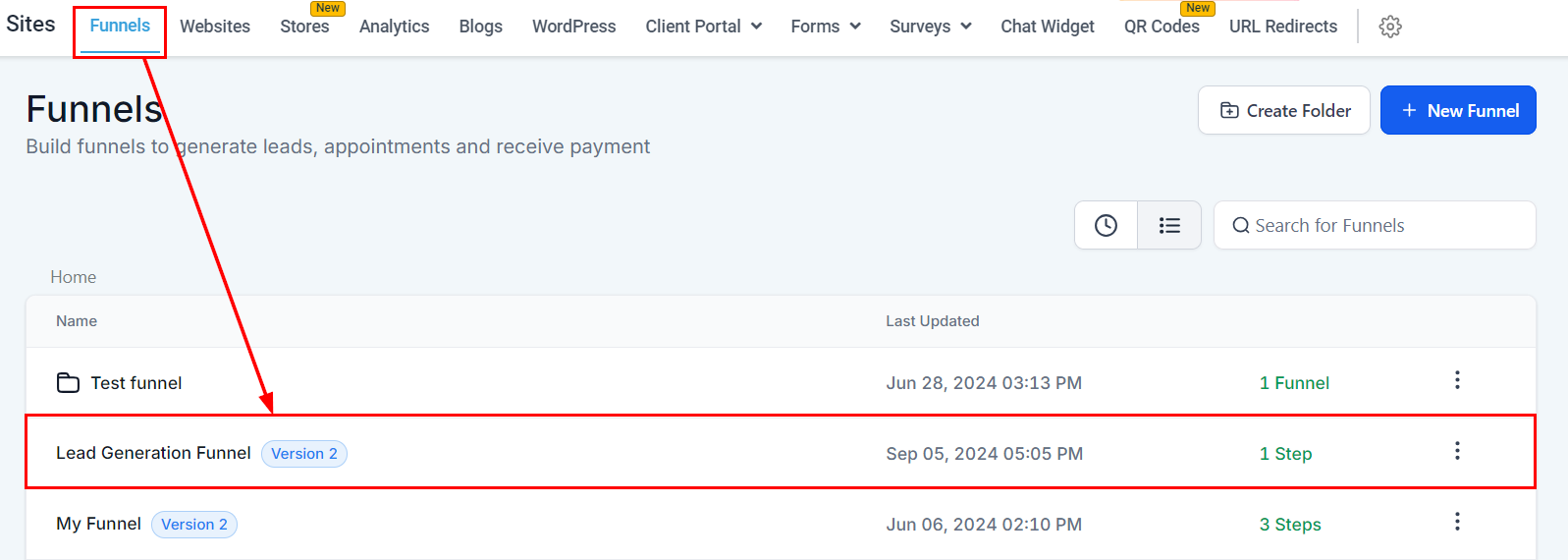Open the My Funnel entry
Image resolution: width=1568 pixels, height=560 pixels.
pyautogui.click(x=98, y=524)
